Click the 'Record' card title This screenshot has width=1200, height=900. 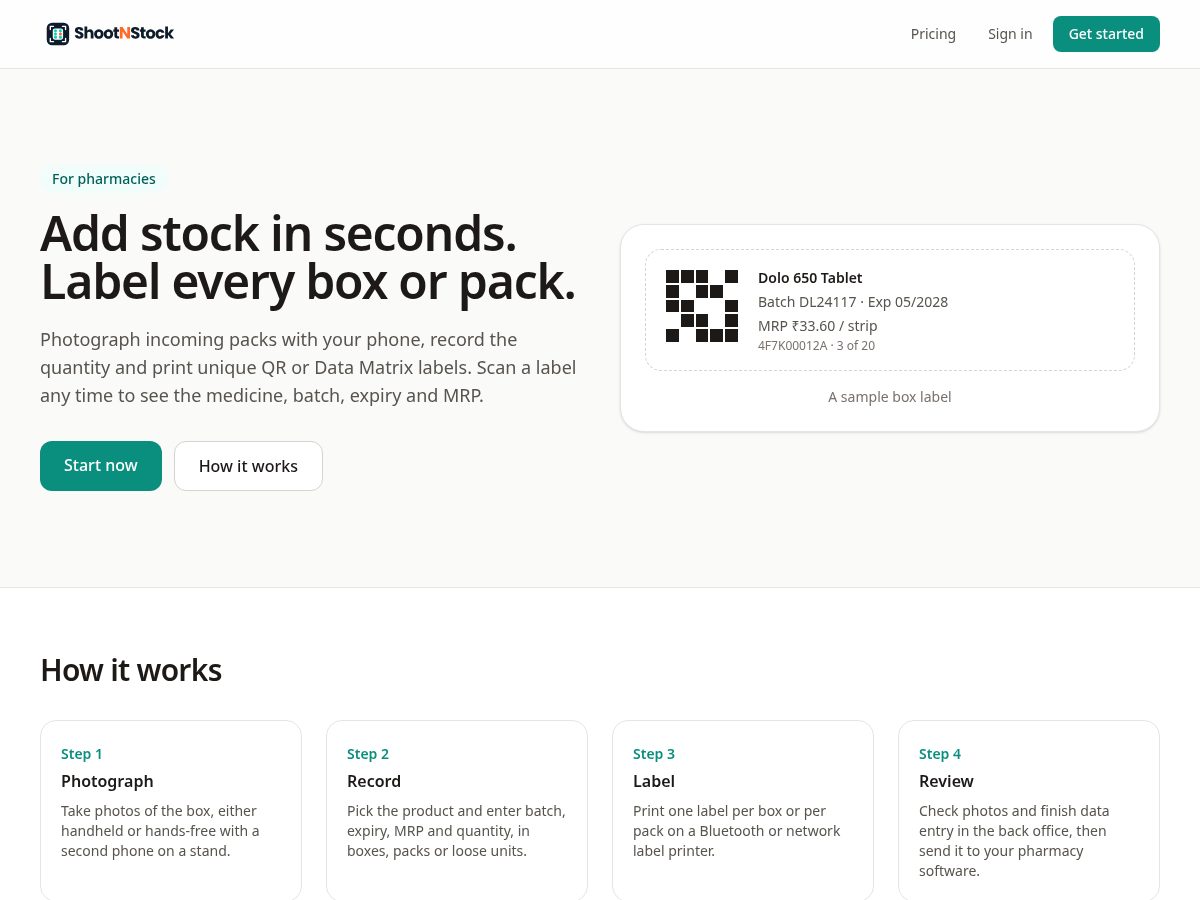(x=374, y=781)
